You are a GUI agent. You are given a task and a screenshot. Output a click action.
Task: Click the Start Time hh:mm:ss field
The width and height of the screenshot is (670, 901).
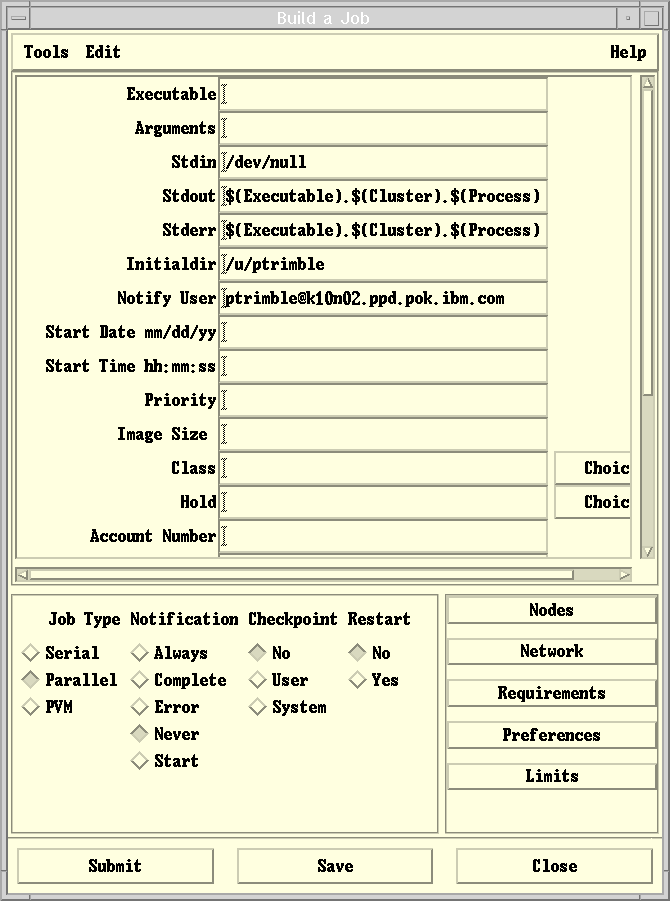pyautogui.click(x=383, y=366)
